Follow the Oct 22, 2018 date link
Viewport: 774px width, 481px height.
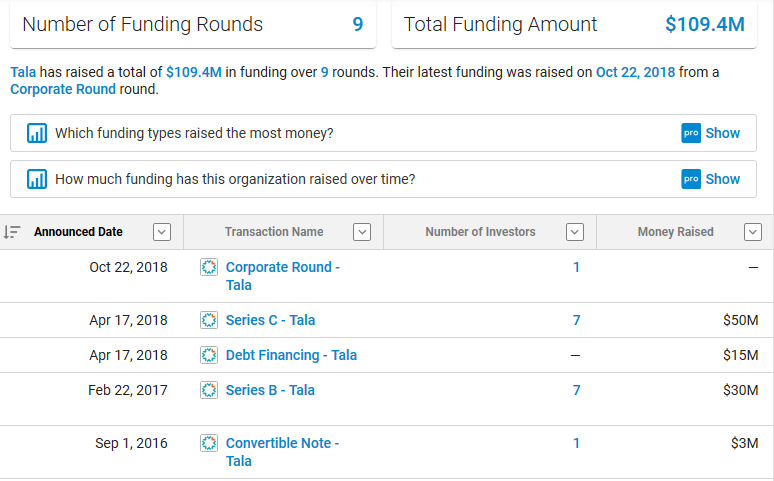tap(636, 72)
